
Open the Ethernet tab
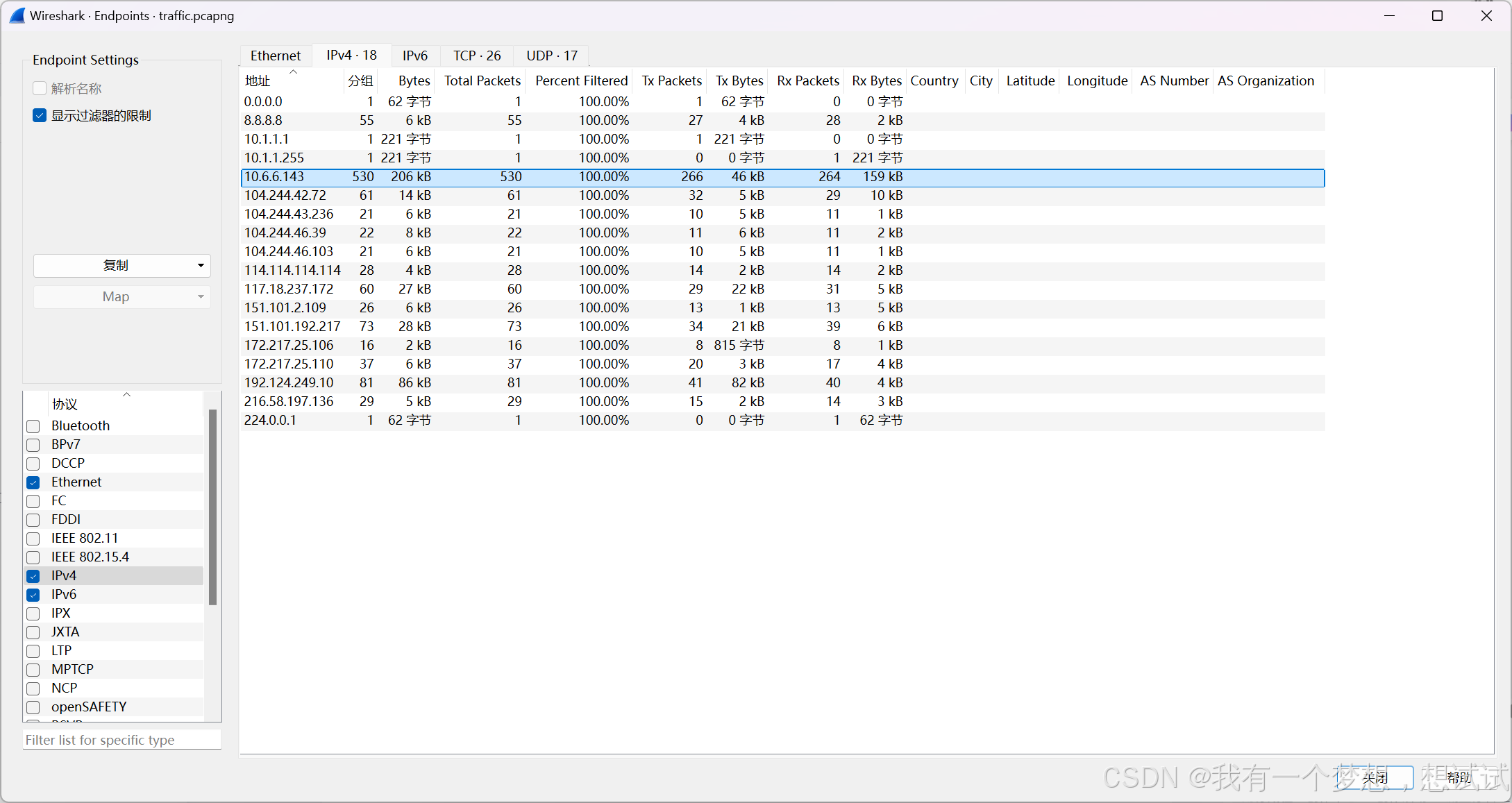pos(276,56)
